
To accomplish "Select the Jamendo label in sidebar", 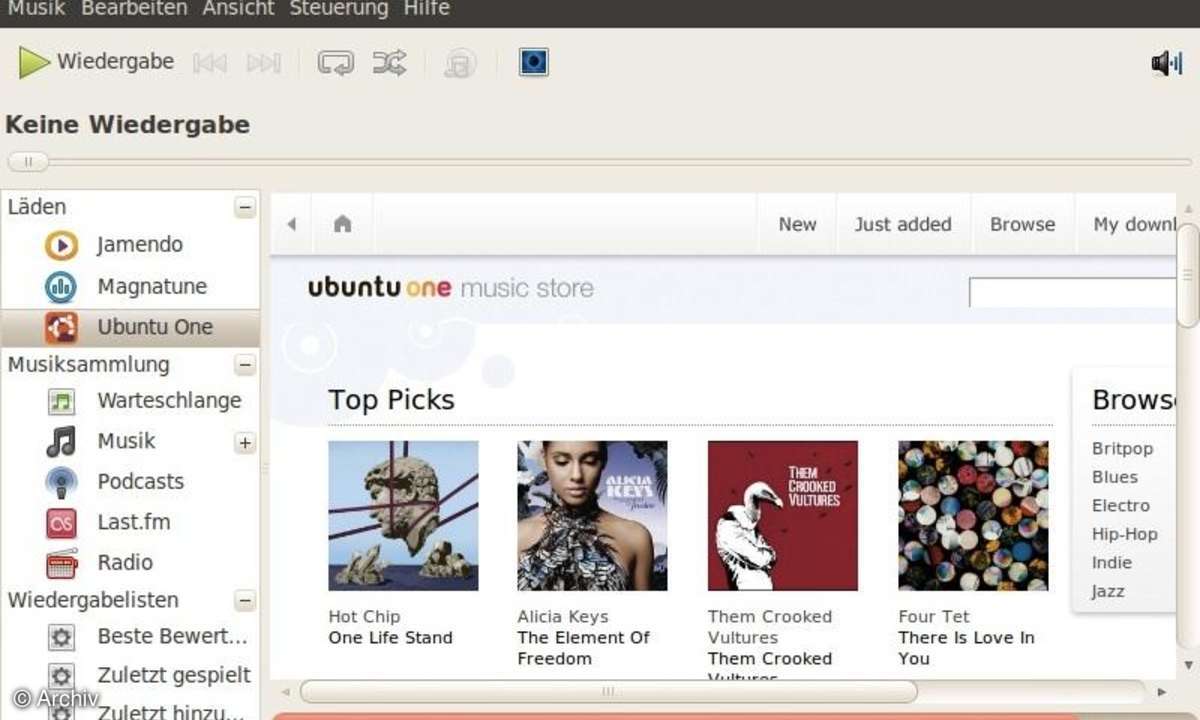I will click(x=140, y=245).
